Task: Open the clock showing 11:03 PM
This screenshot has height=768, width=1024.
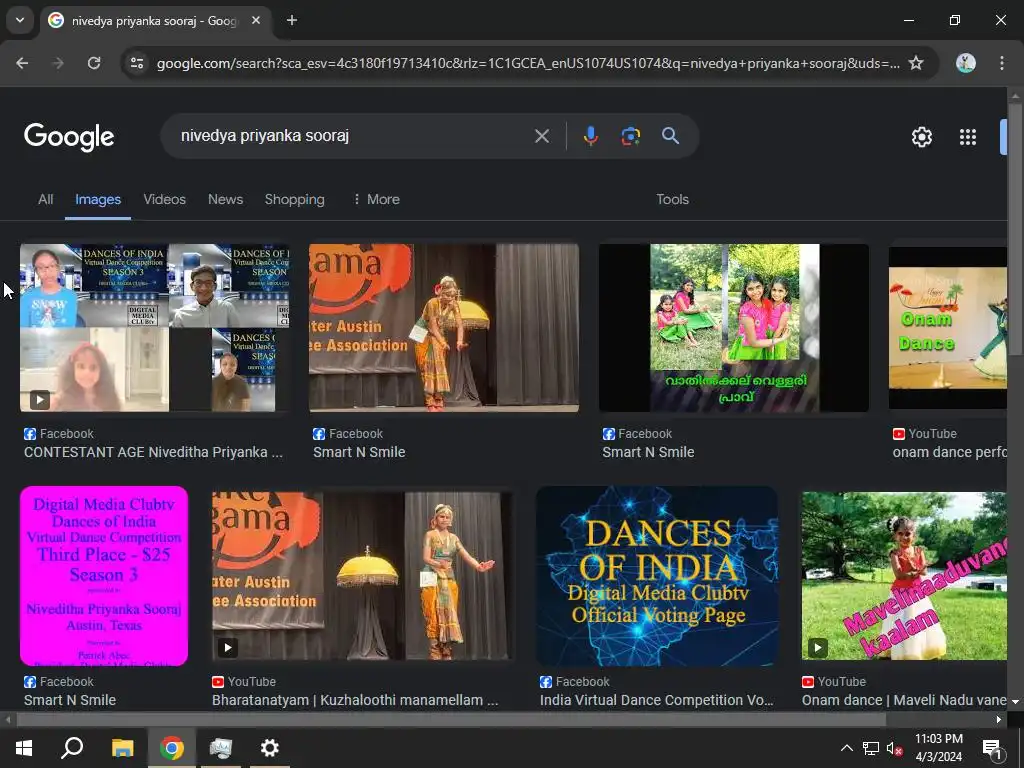Action: (x=938, y=748)
